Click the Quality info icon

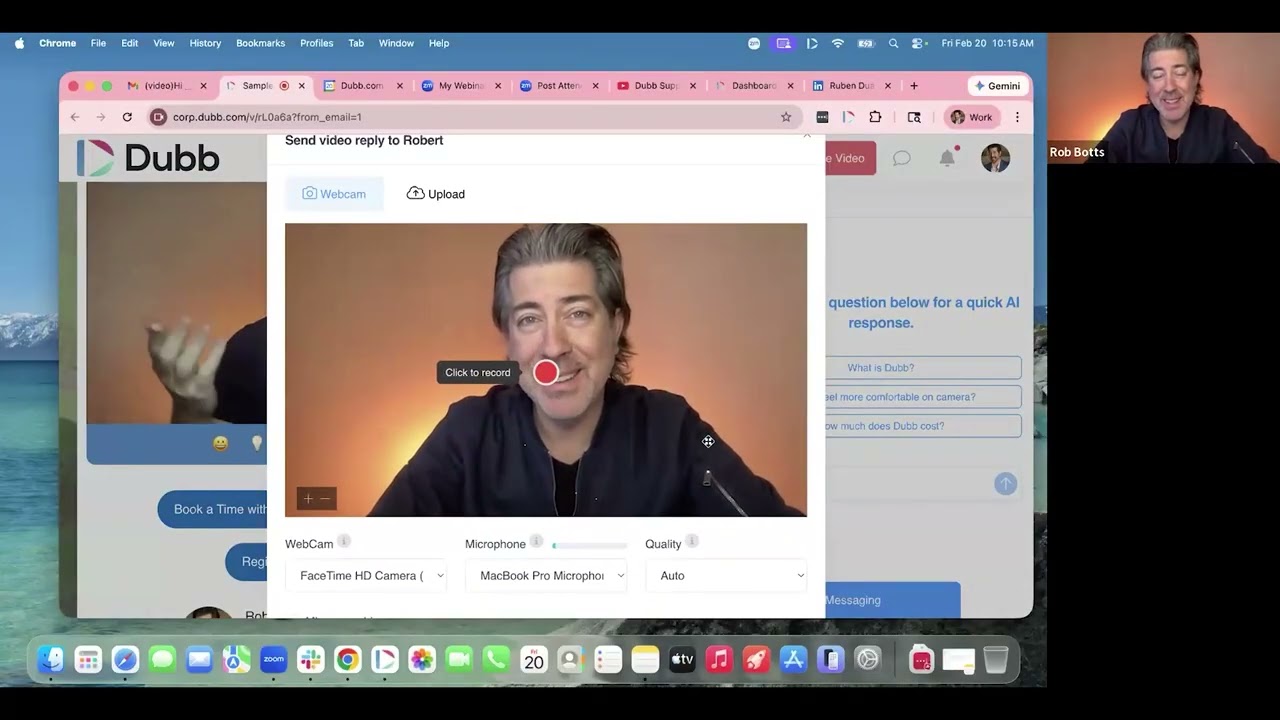click(692, 542)
